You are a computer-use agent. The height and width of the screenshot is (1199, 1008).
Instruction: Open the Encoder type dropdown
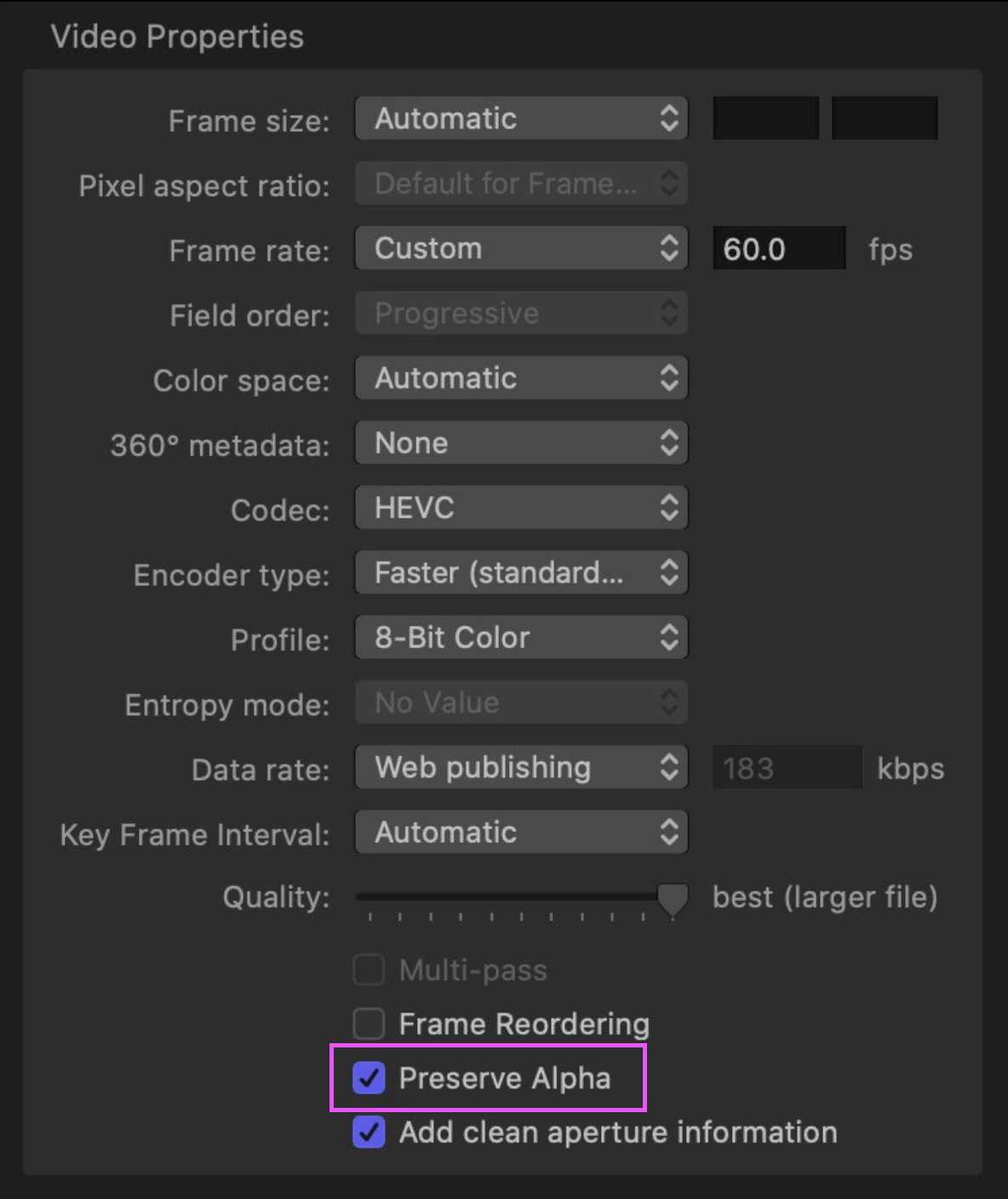tap(520, 572)
